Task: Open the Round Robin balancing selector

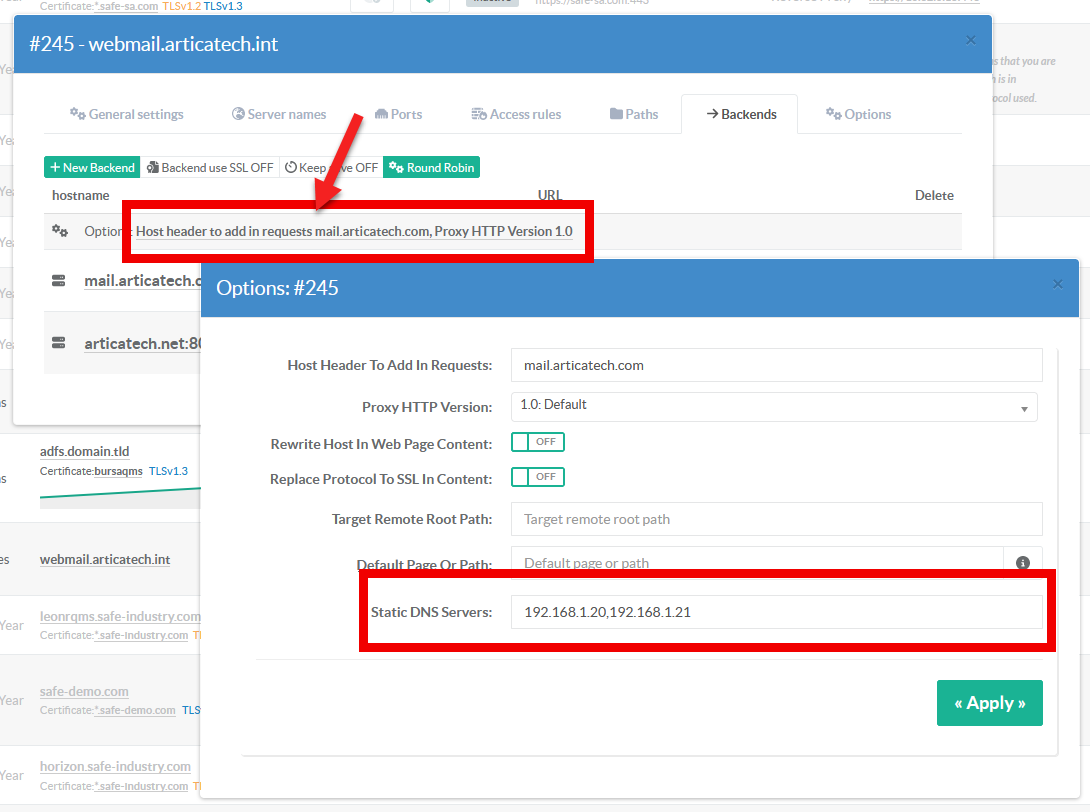Action: click(432, 168)
